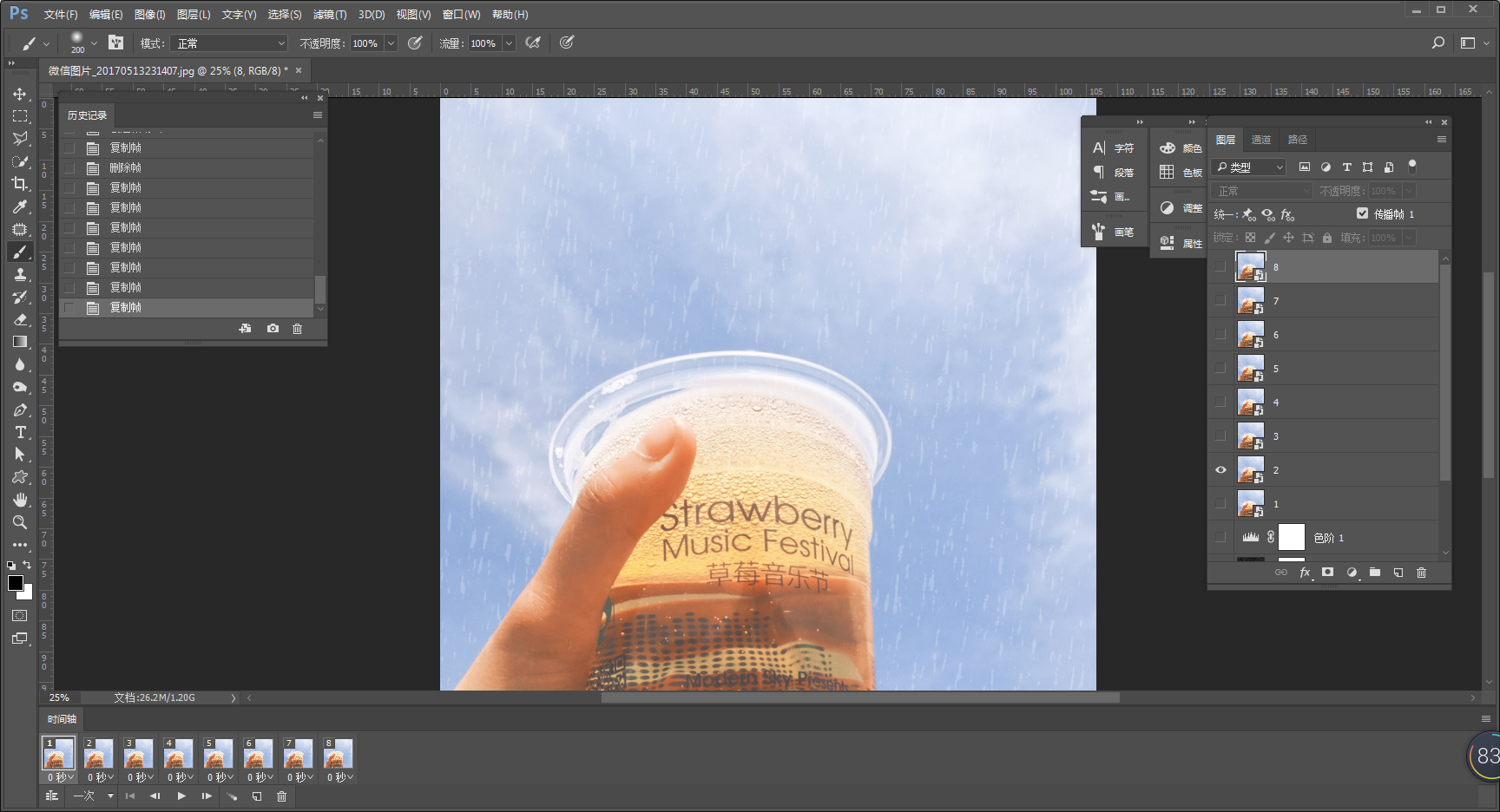Open the 段落 paragraph panel
Image resolution: width=1500 pixels, height=812 pixels.
click(x=1114, y=173)
